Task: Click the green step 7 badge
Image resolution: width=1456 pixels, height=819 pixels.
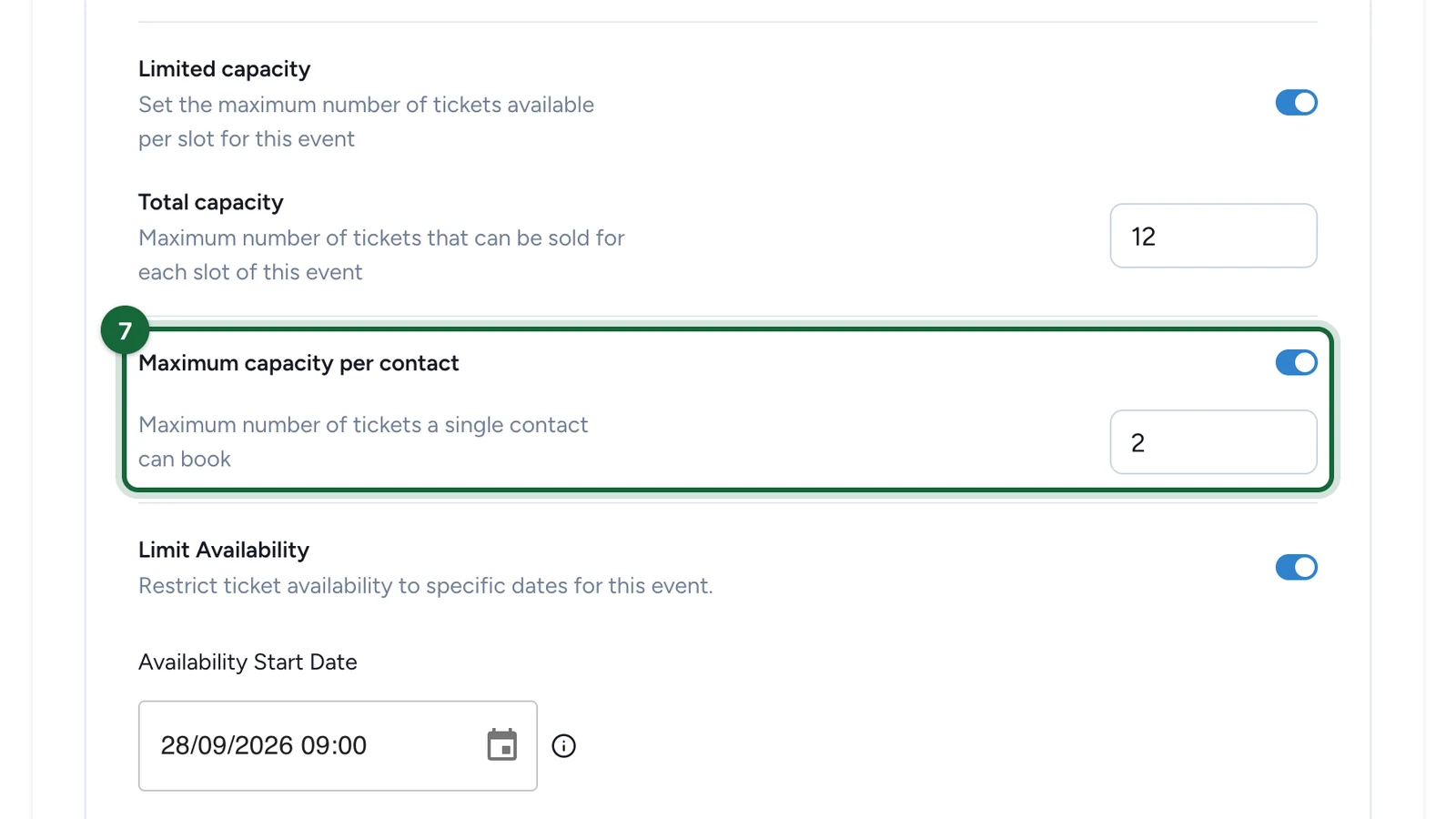Action: pos(125,330)
